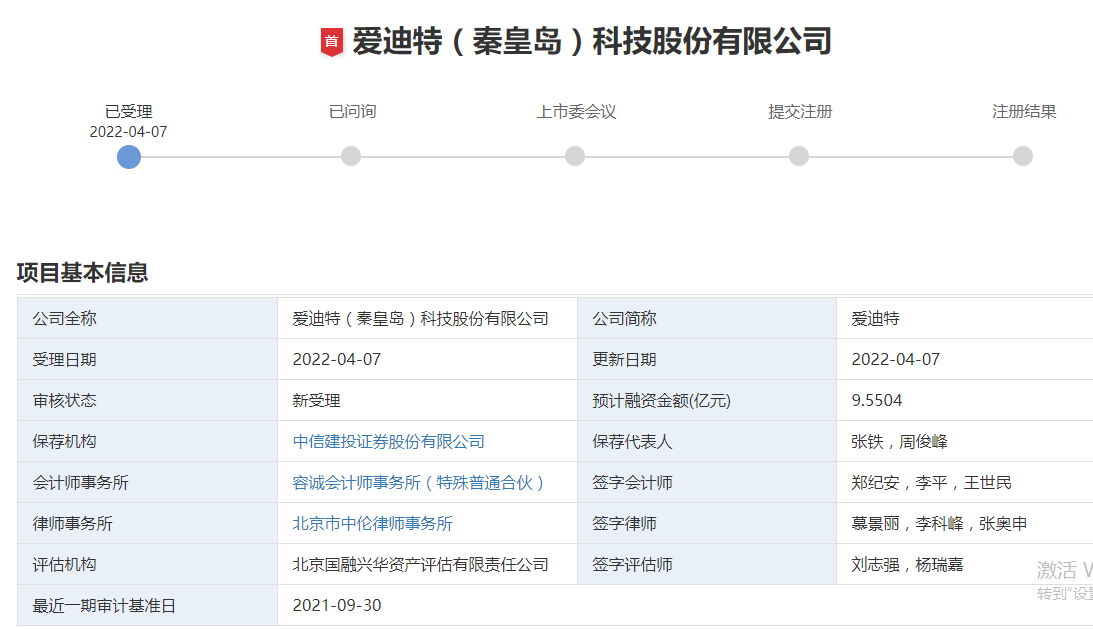The width and height of the screenshot is (1093, 629).
Task: Click the 提交注册 stage label
Action: [800, 112]
